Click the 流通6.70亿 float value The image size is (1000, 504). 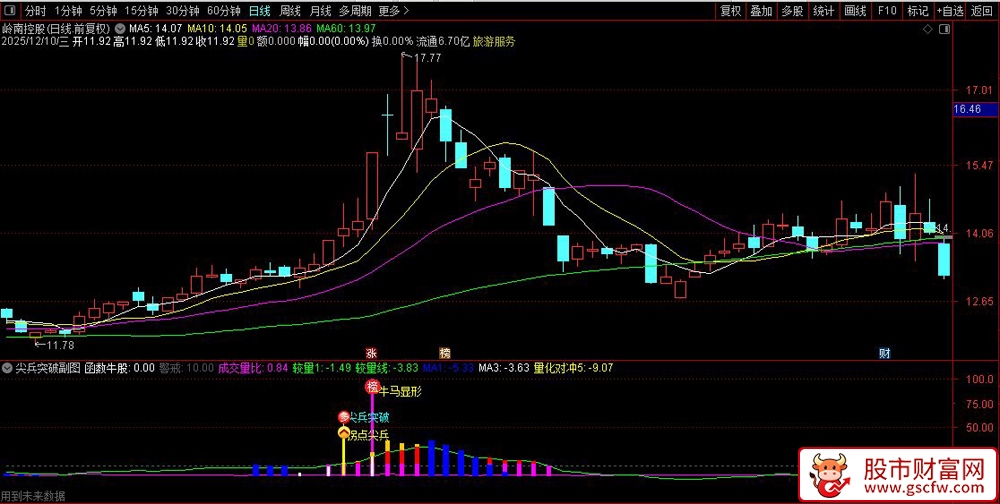[x=443, y=41]
